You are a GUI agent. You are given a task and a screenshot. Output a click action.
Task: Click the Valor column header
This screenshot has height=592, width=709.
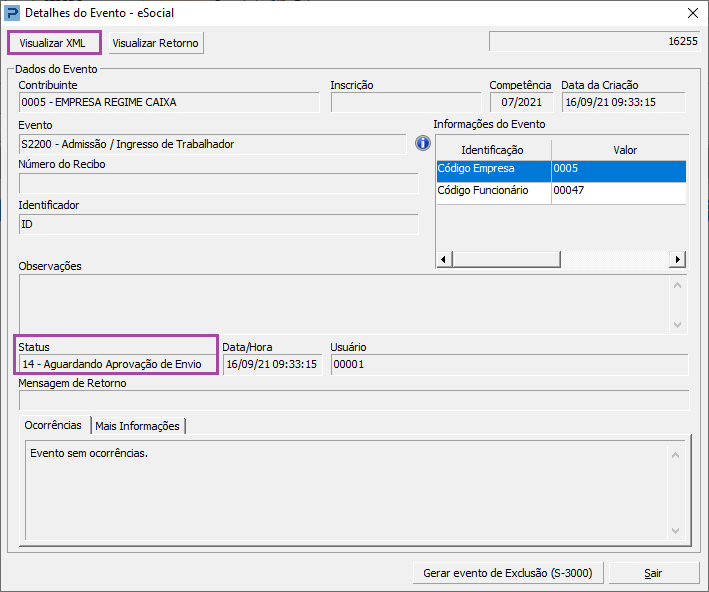(624, 150)
